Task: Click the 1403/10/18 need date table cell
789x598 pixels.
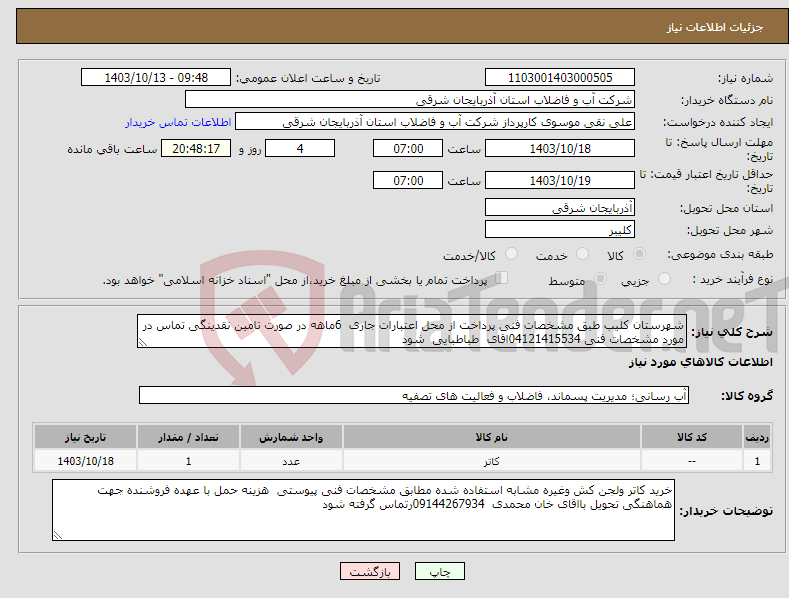Action: (86, 461)
